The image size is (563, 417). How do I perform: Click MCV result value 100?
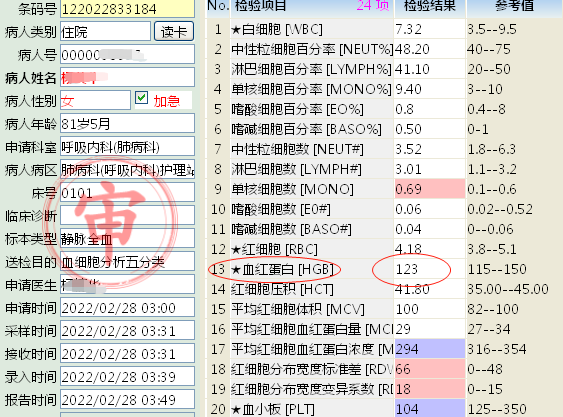[x=430, y=309]
